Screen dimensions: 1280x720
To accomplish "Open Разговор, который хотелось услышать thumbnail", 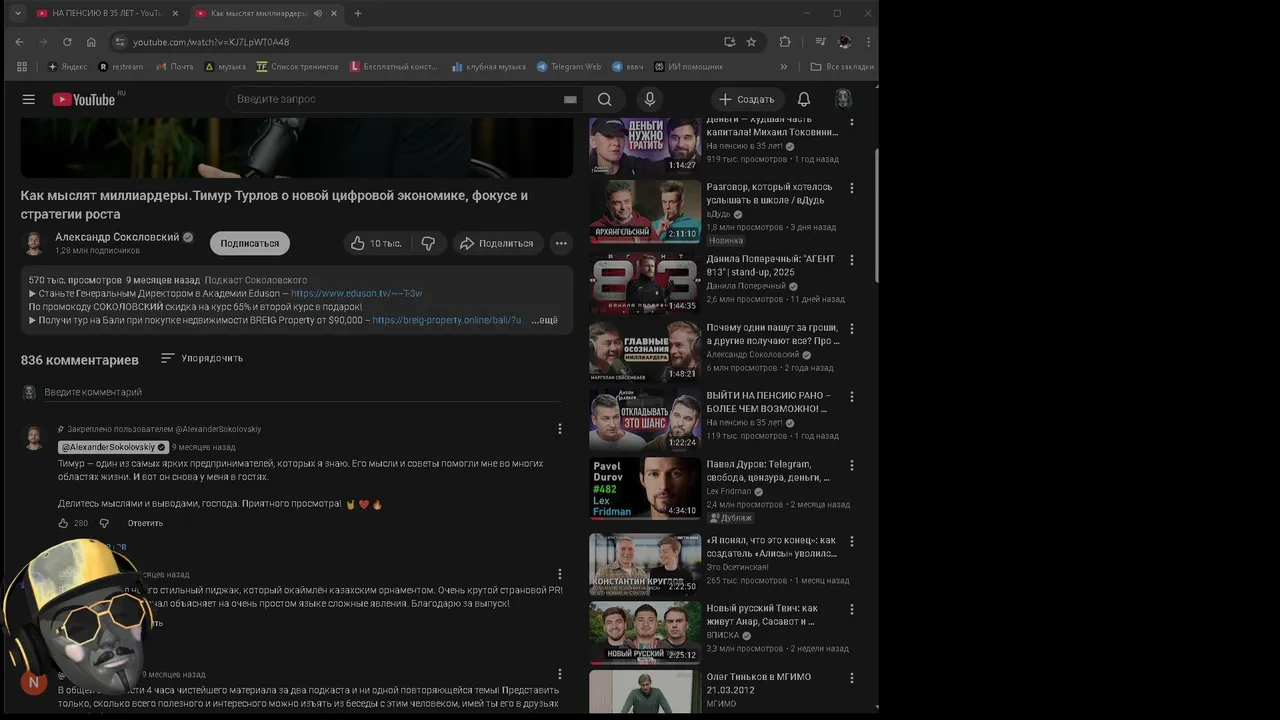I will 645,211.
